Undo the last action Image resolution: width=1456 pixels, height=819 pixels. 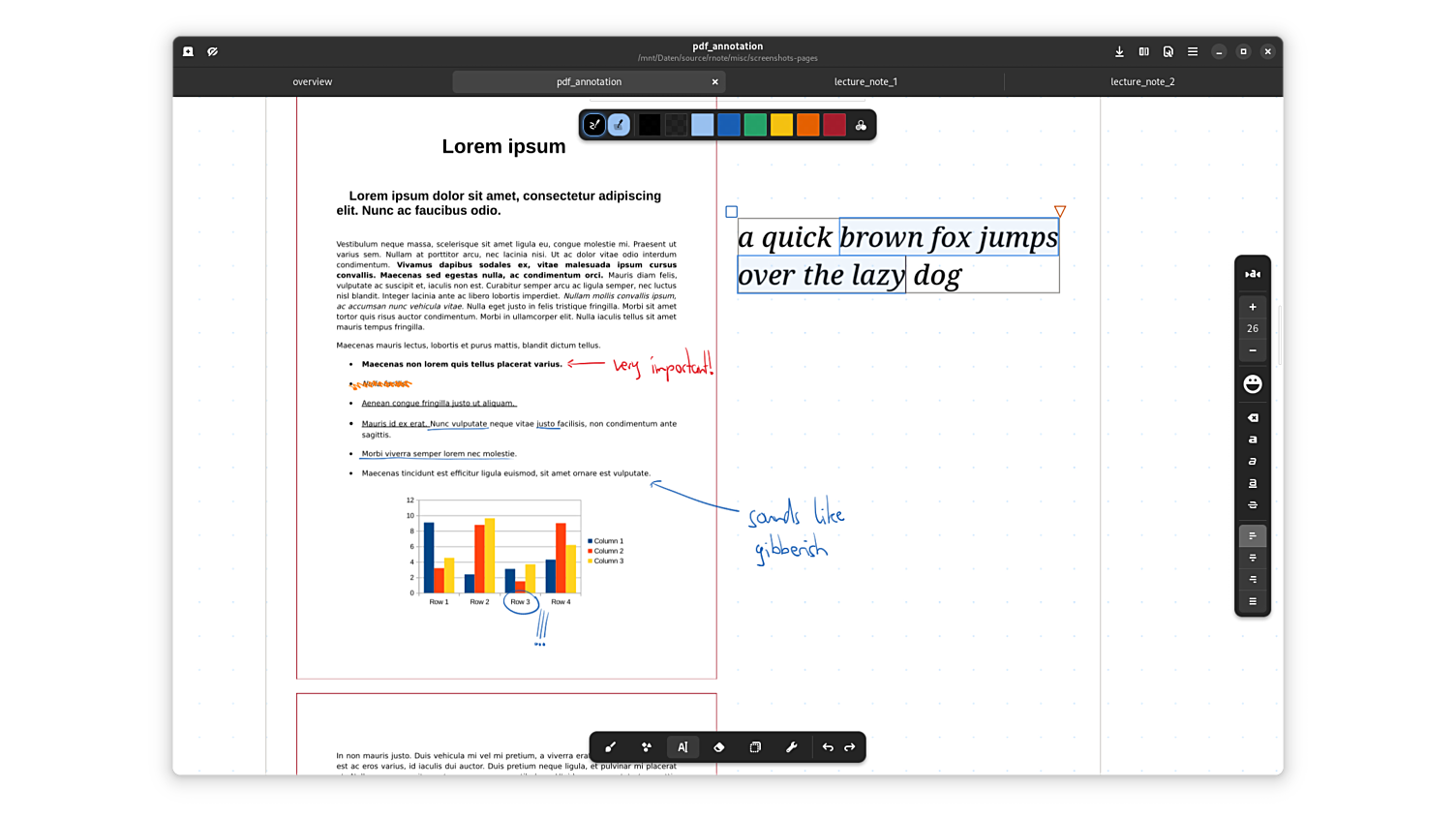pos(828,747)
